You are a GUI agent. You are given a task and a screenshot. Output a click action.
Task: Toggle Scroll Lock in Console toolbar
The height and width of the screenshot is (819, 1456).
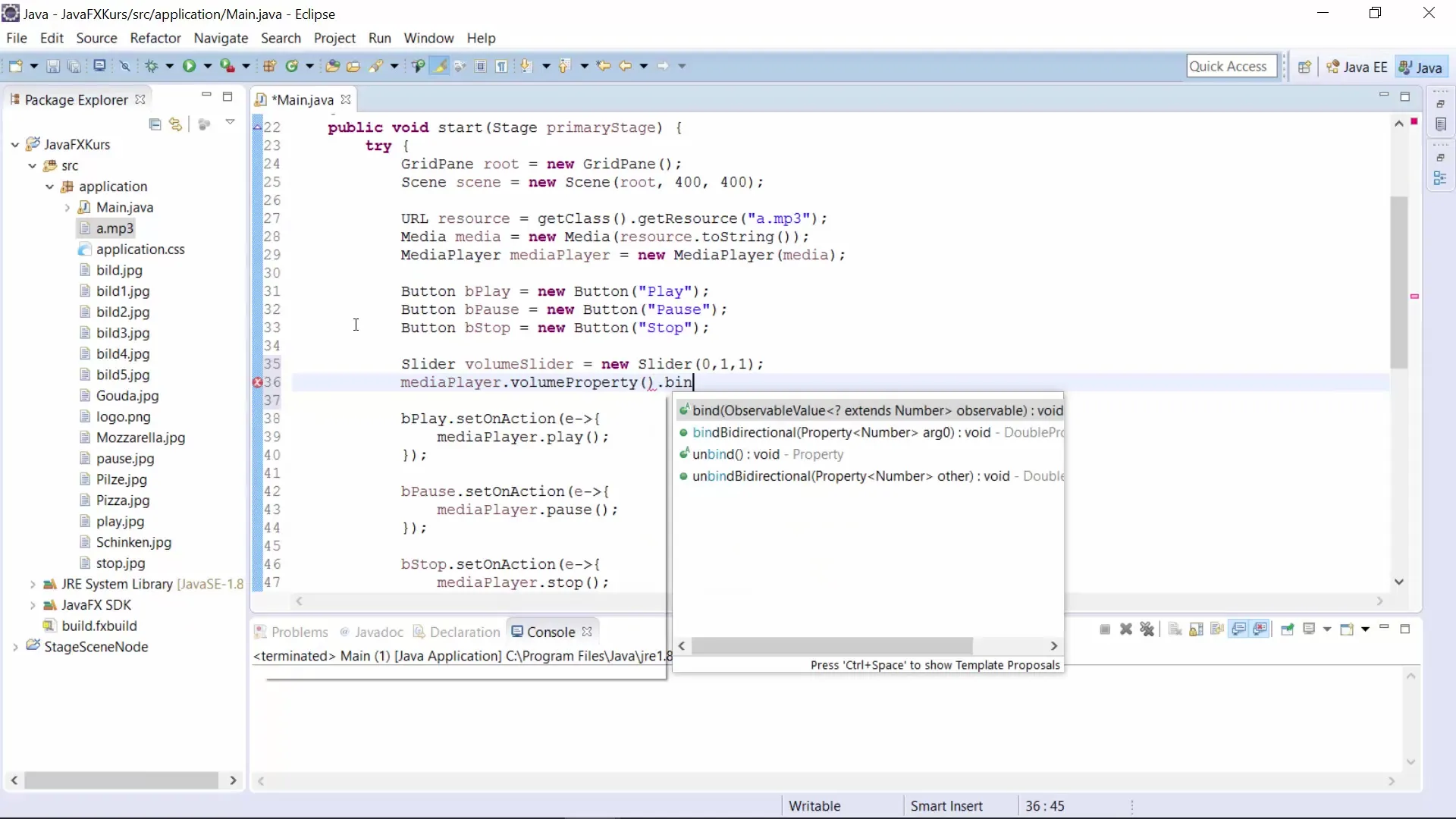1196,629
